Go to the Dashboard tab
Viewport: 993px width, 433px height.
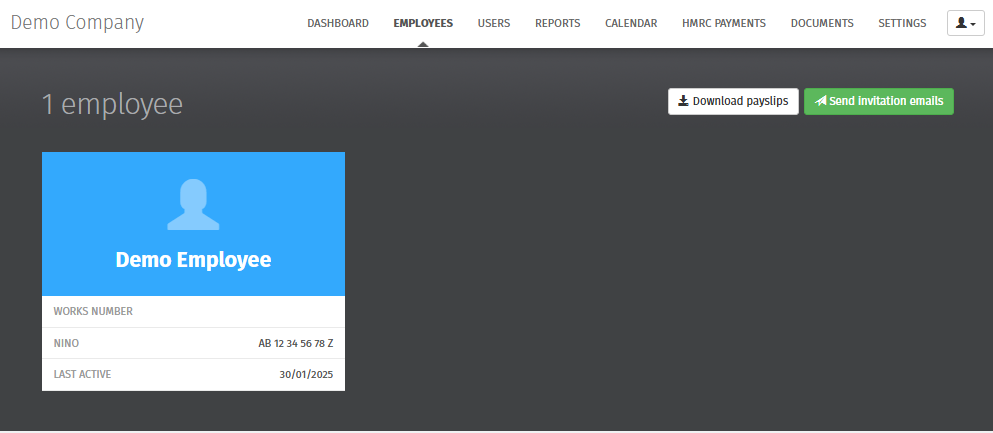coord(338,23)
